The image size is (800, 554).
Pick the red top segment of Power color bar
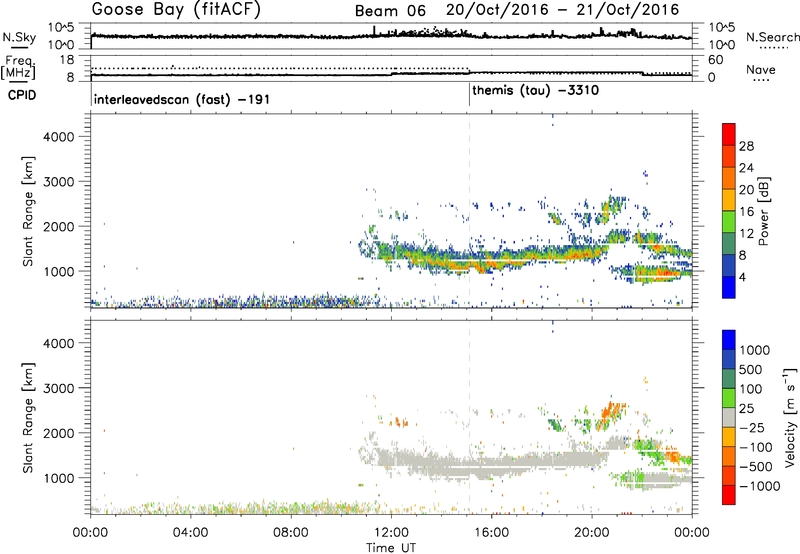pyautogui.click(x=729, y=134)
